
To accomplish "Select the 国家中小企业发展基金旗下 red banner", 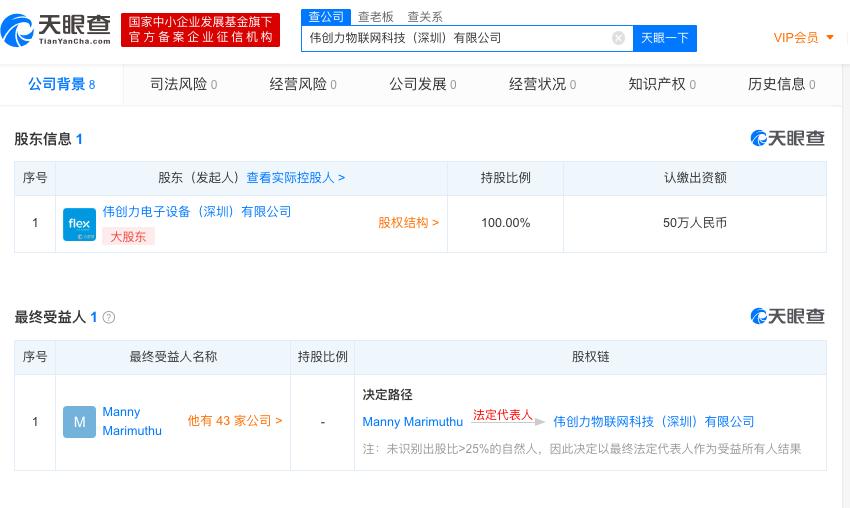I will [x=201, y=30].
